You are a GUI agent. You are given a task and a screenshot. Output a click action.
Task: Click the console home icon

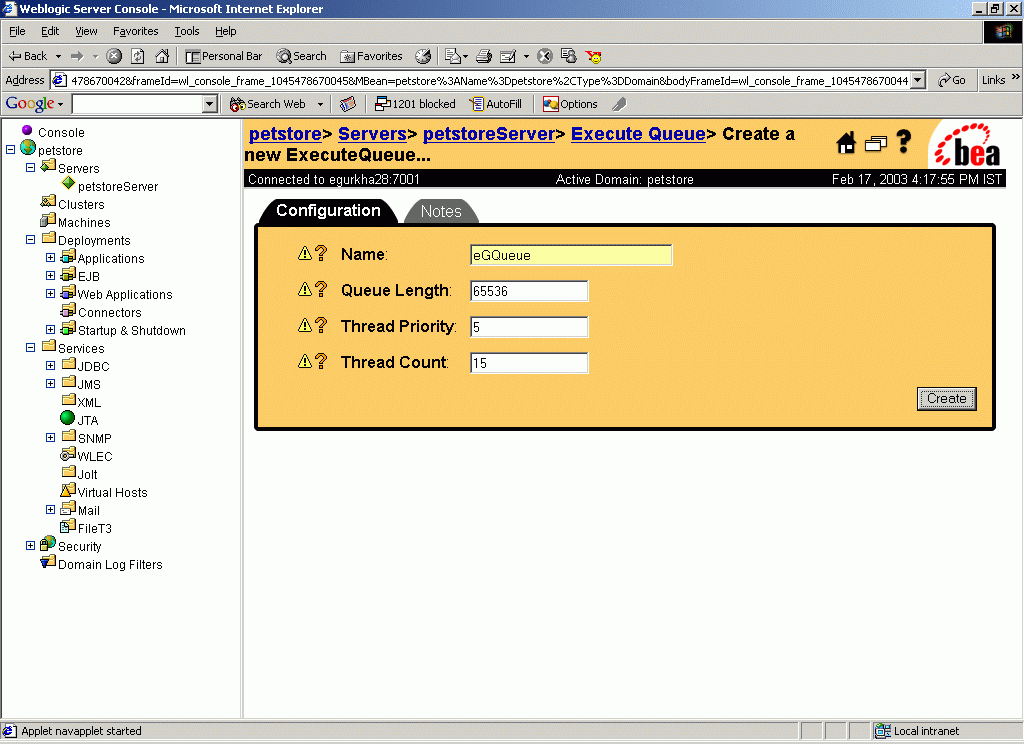point(846,142)
